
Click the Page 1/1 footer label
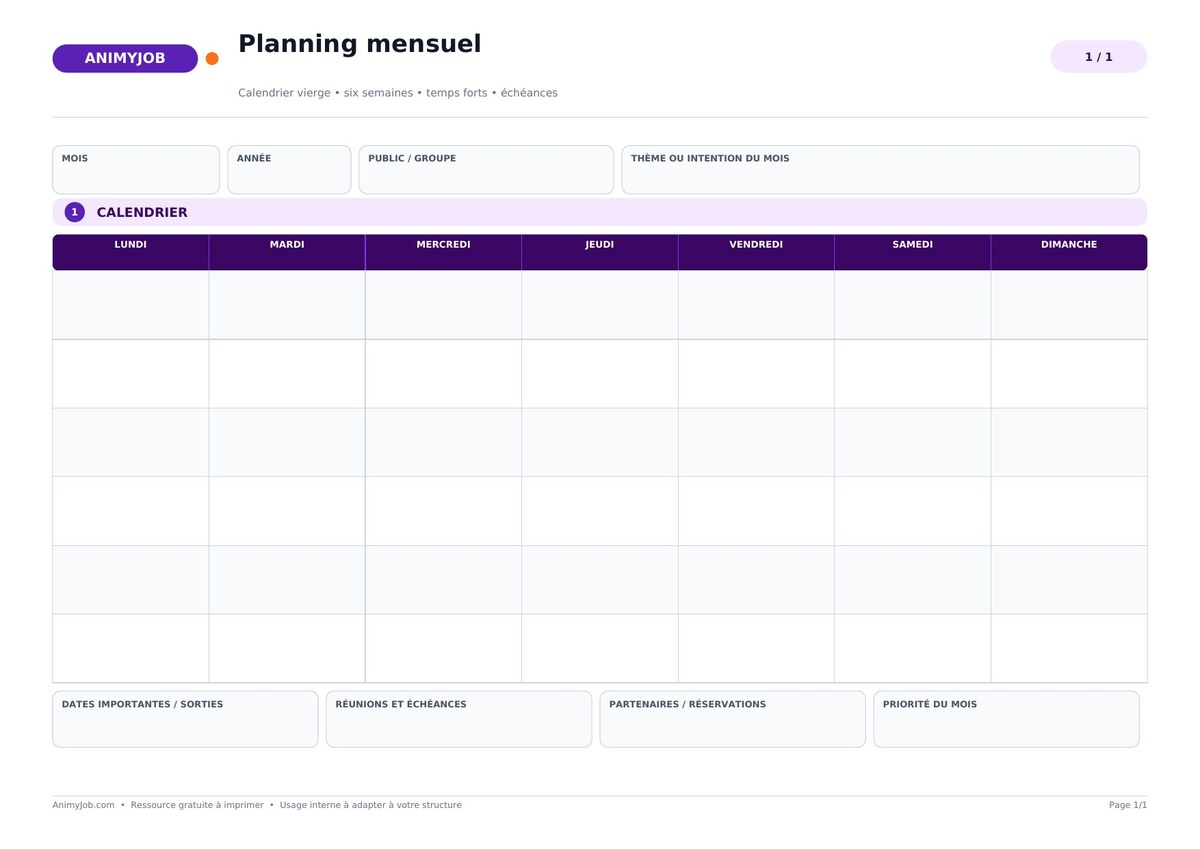(1128, 805)
